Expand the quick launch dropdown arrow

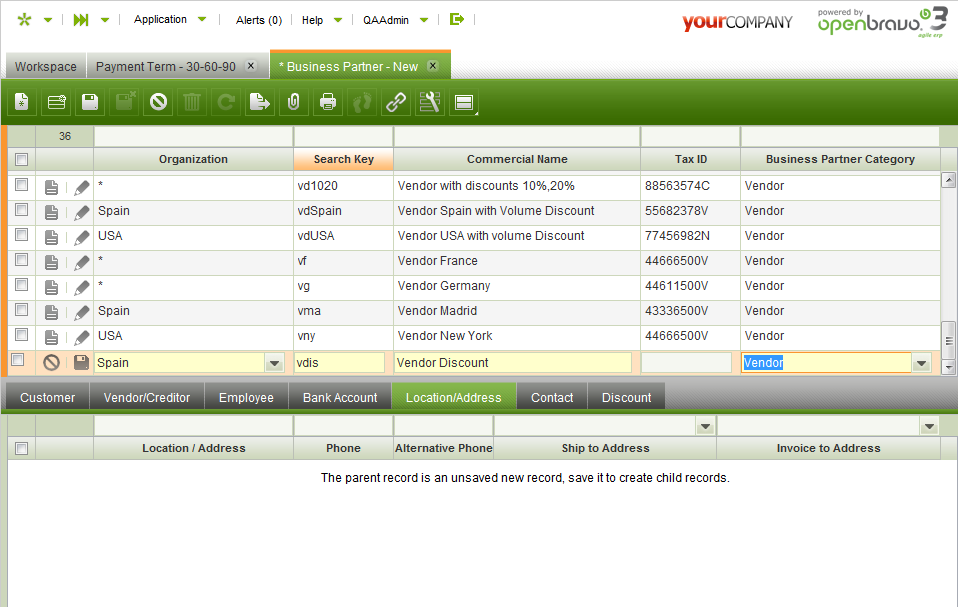point(105,20)
